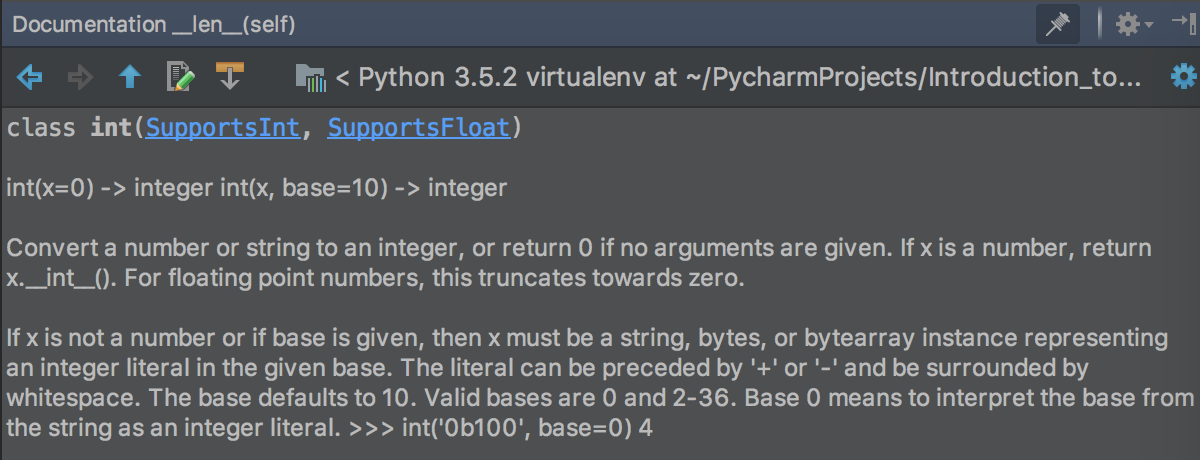Toggle the pin icon for pinned mode
The image size is (1200, 460).
click(1056, 24)
